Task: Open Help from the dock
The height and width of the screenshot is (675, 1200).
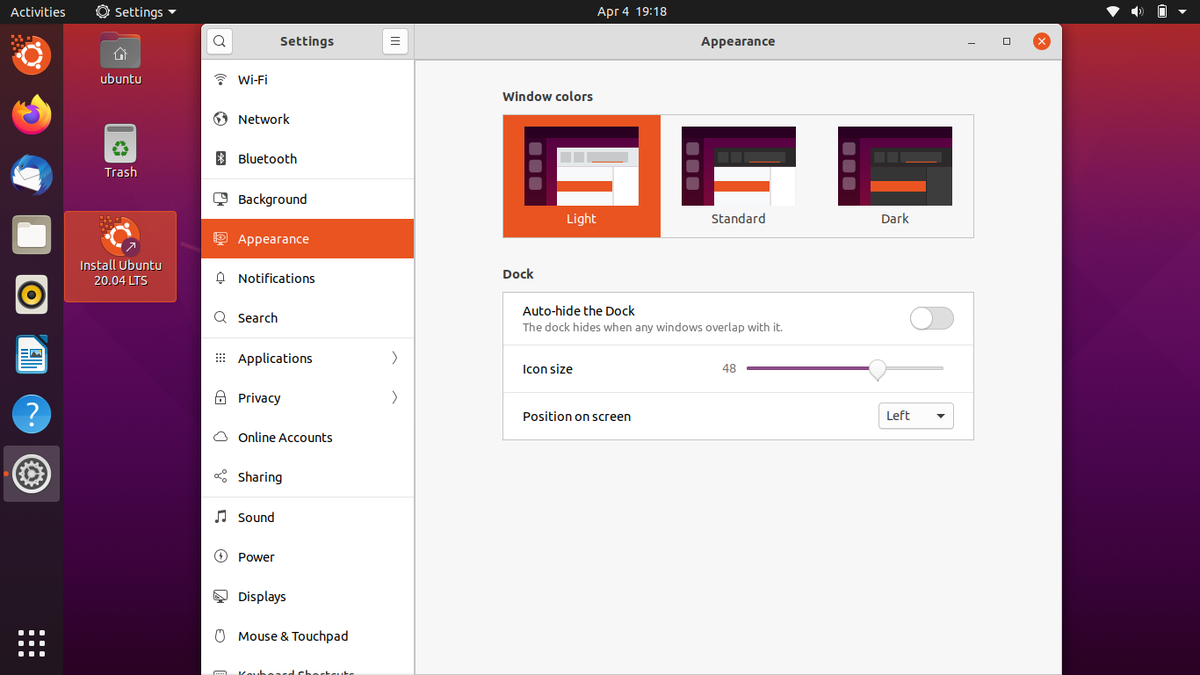Action: tap(31, 414)
